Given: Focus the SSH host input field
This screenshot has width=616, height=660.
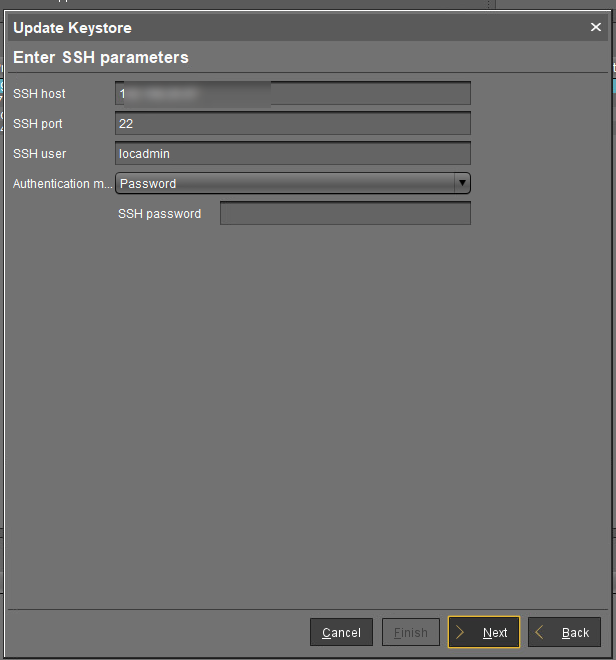Looking at the screenshot, I should click(292, 94).
